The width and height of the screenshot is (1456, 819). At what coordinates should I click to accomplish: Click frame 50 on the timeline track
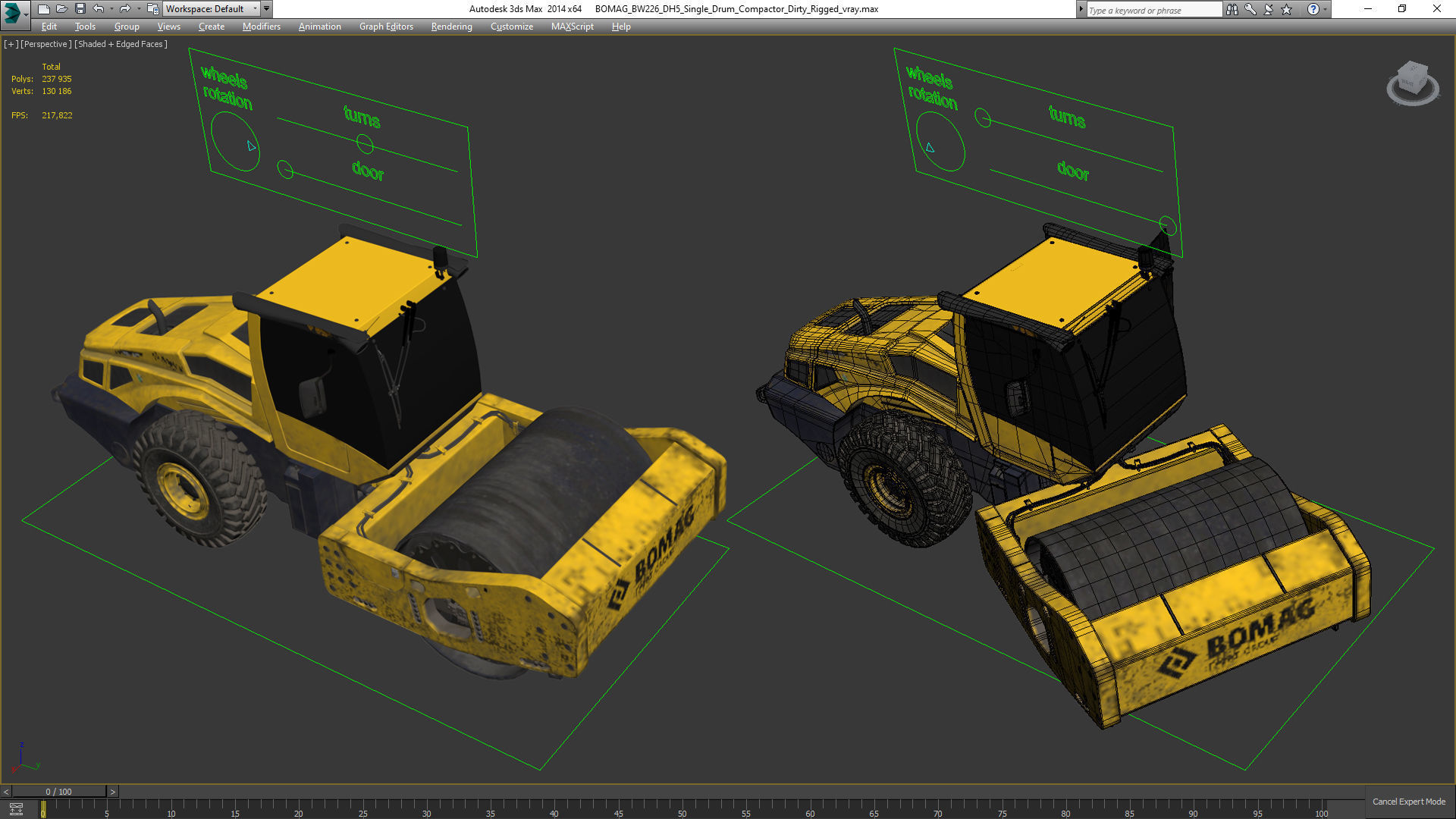point(682,810)
